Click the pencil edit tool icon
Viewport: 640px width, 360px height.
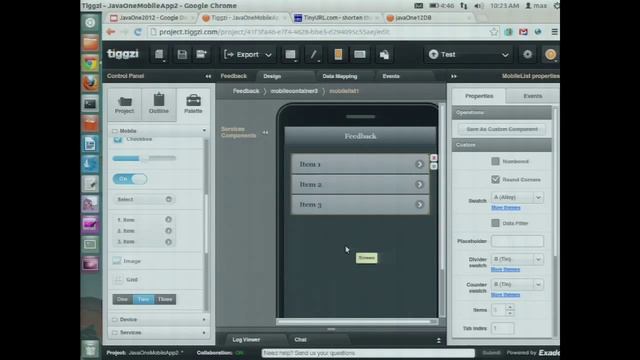pos(313,54)
